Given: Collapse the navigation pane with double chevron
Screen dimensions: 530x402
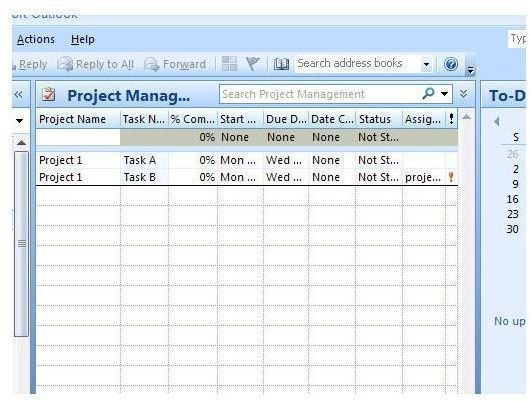Looking at the screenshot, I should point(19,94).
